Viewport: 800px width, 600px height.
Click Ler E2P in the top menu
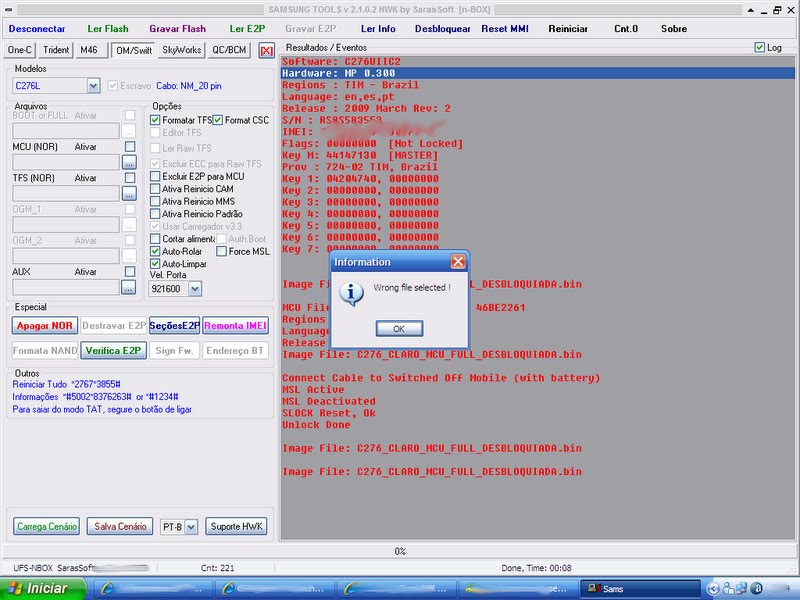click(247, 29)
